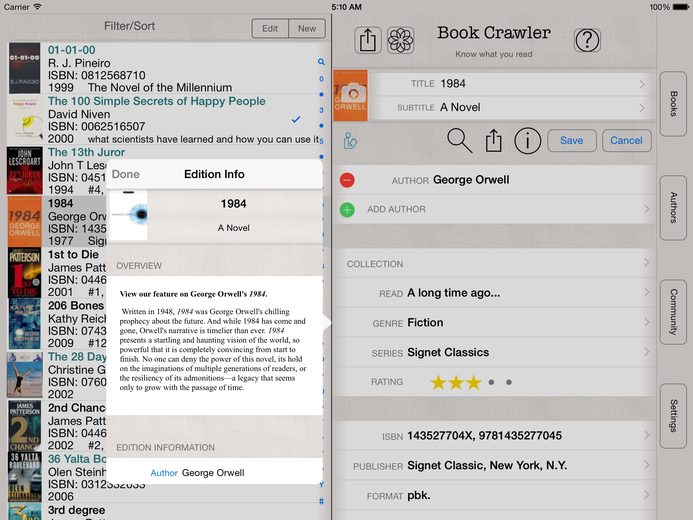
Task: Tap the magnifying glass search icon
Action: coord(459,140)
